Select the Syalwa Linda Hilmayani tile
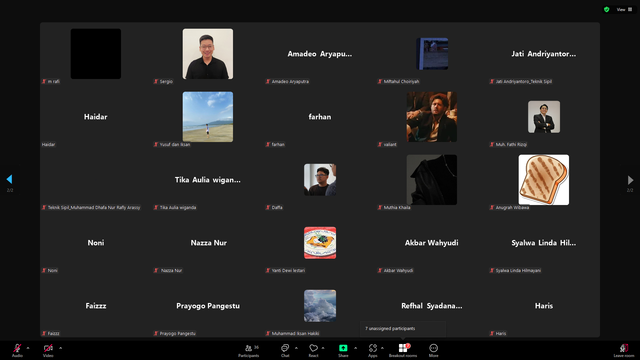640x360 pixels. coord(544,243)
